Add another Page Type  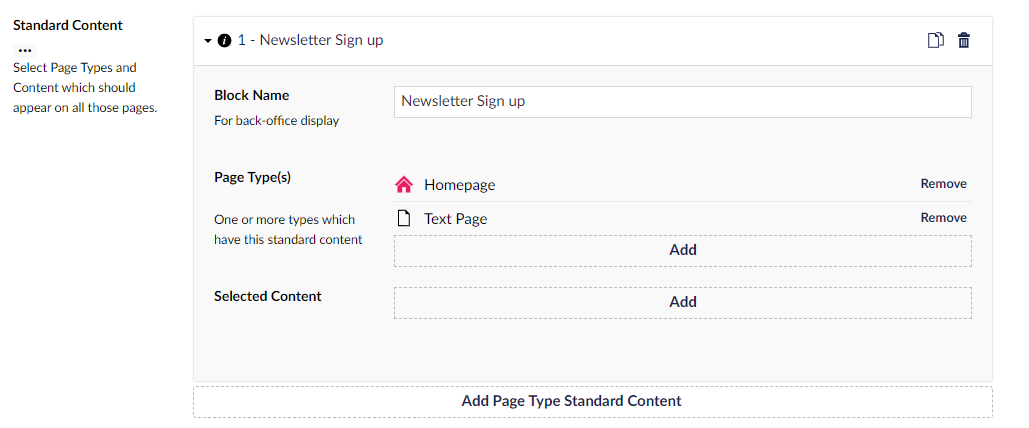pyautogui.click(x=682, y=250)
